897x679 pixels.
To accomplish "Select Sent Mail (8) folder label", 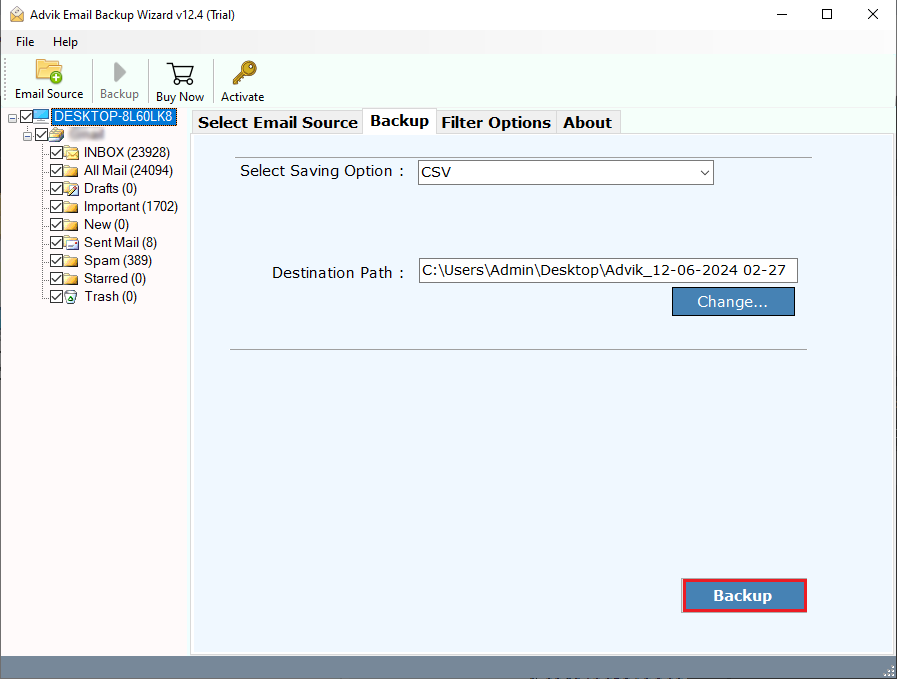I will tap(120, 243).
